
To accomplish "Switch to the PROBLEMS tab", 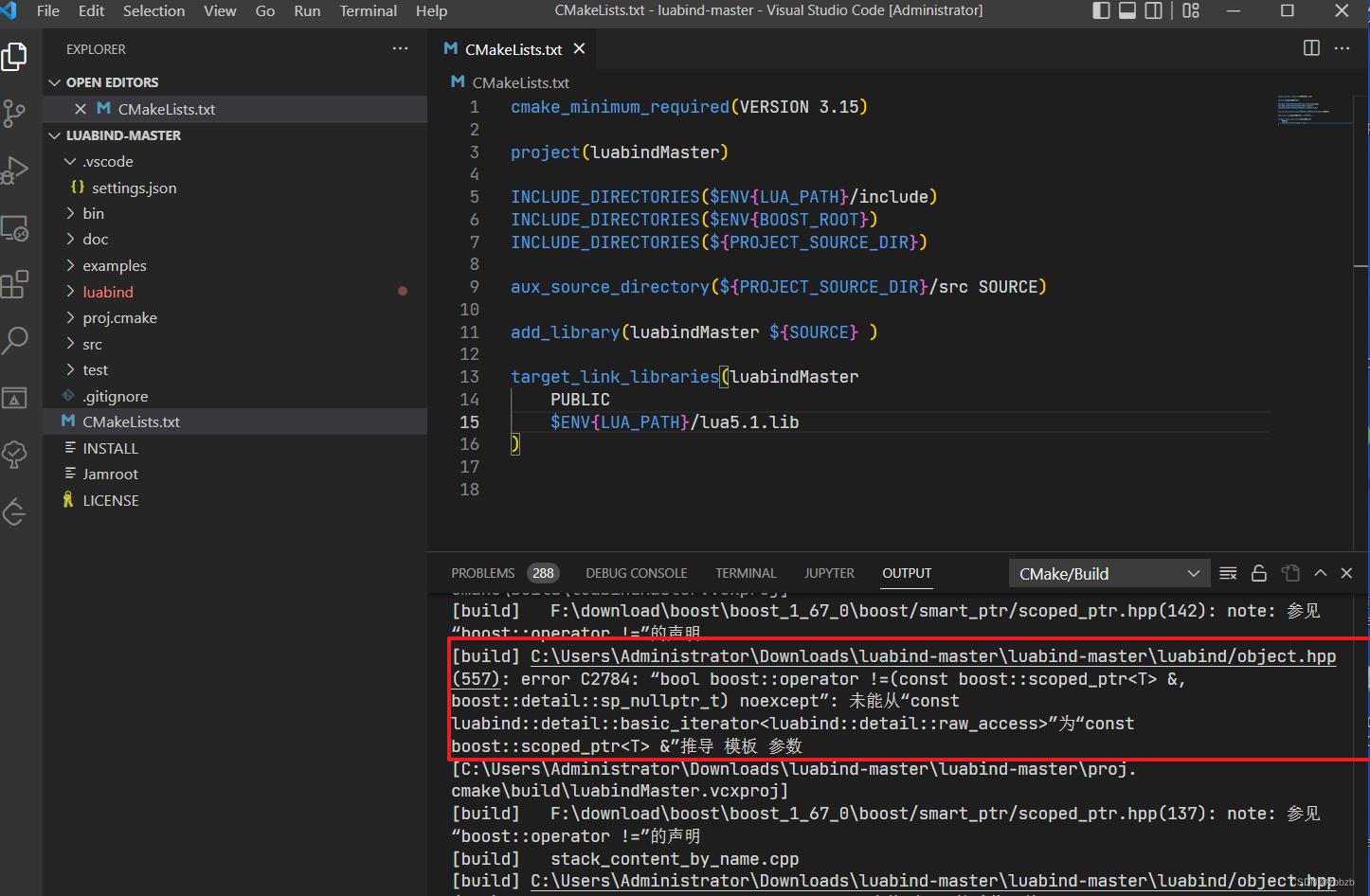I will pos(482,573).
